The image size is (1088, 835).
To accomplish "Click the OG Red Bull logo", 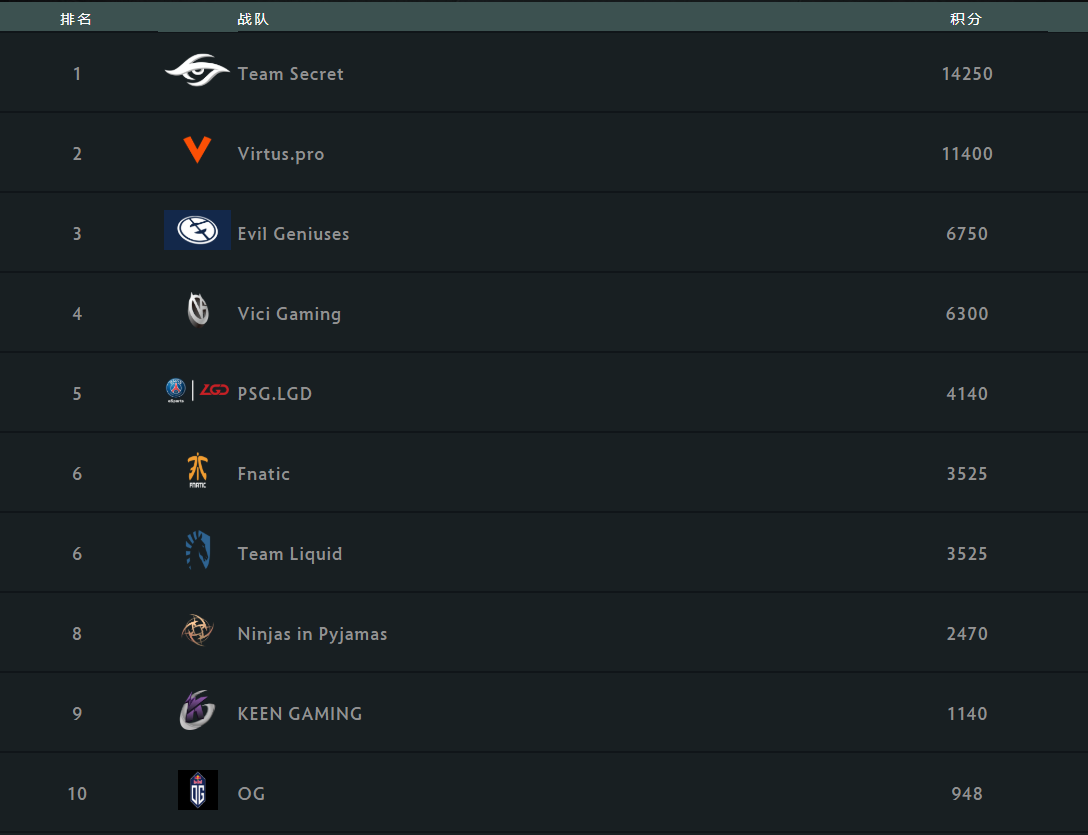I will point(198,790).
